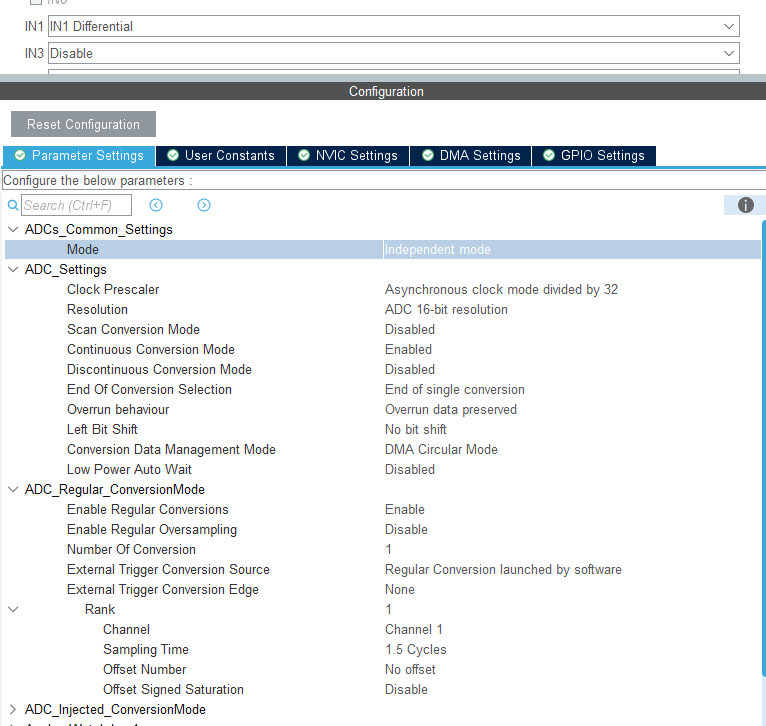This screenshot has width=766, height=726.
Task: Click the 1.5 Cycles sampling time
Action: 416,650
